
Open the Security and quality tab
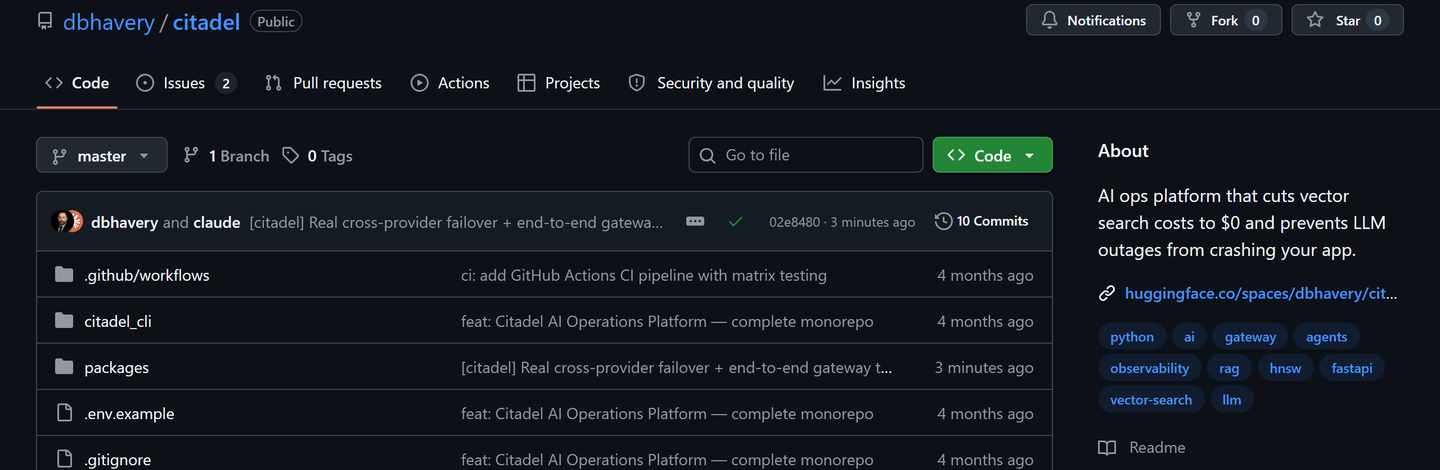coord(711,83)
